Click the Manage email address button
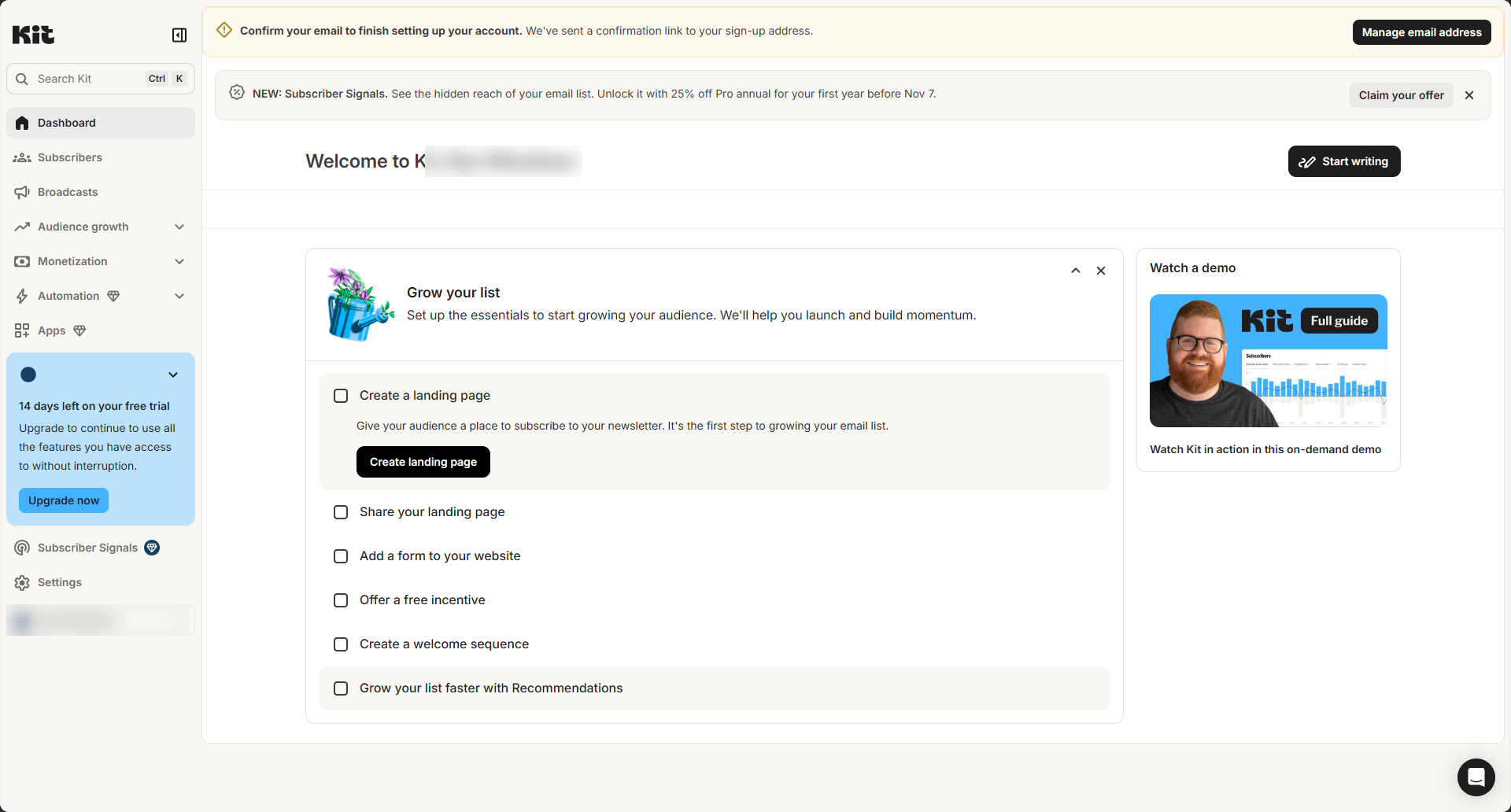The image size is (1511, 812). 1421,32
